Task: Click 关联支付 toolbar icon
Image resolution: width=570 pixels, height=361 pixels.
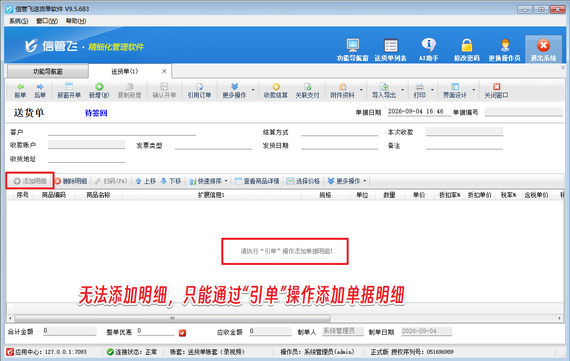Action: [307, 90]
